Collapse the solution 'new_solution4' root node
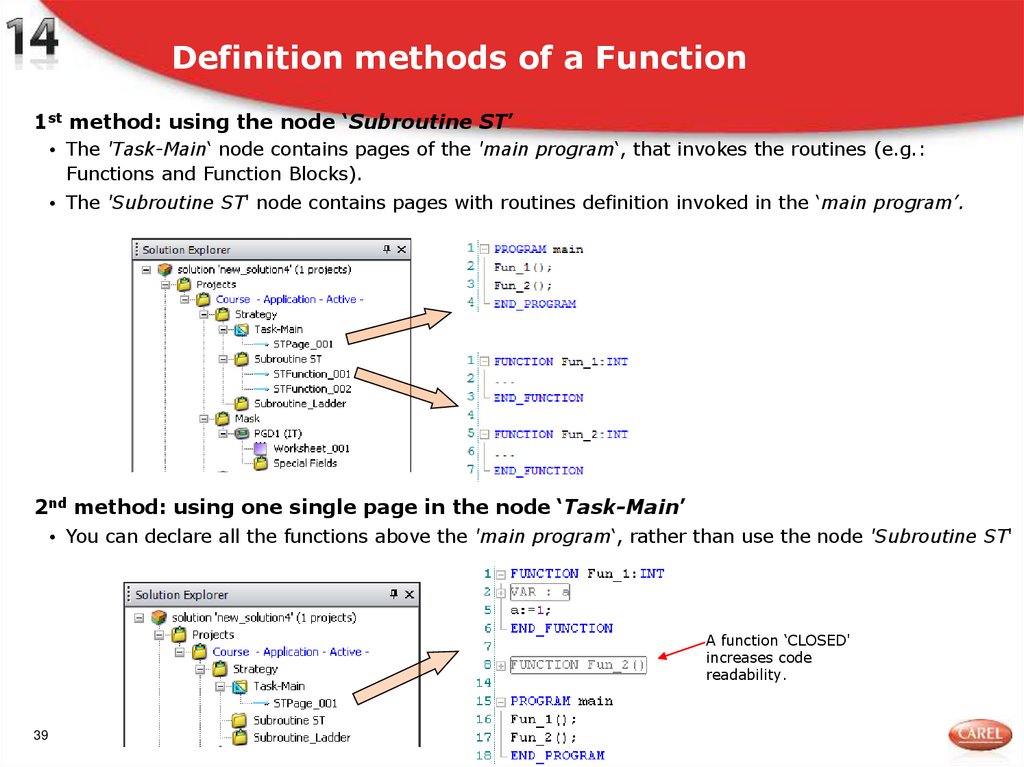The height and width of the screenshot is (767, 1024). coord(144,268)
